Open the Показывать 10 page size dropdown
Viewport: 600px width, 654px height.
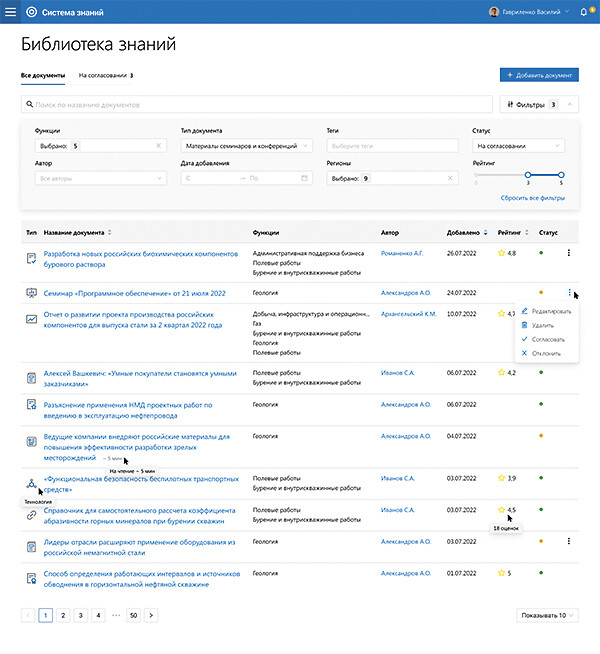click(x=548, y=615)
